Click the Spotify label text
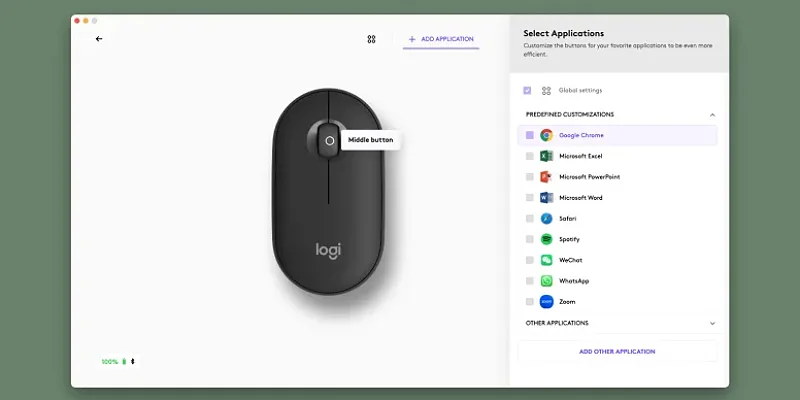The height and width of the screenshot is (400, 800). point(569,239)
